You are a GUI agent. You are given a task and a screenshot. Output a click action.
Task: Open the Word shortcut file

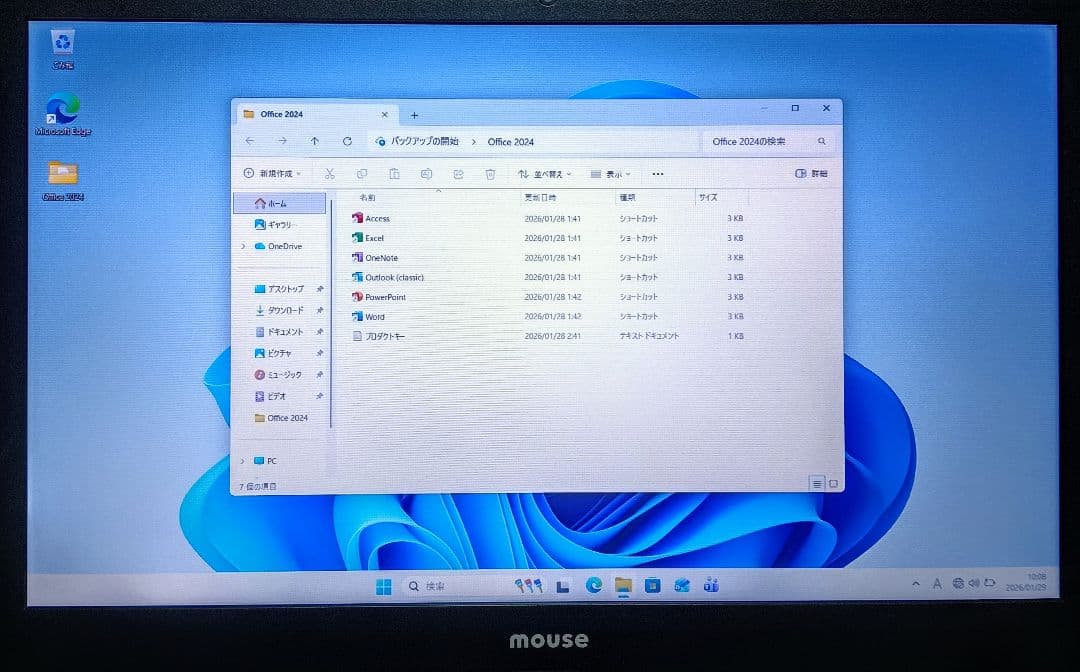coord(374,316)
